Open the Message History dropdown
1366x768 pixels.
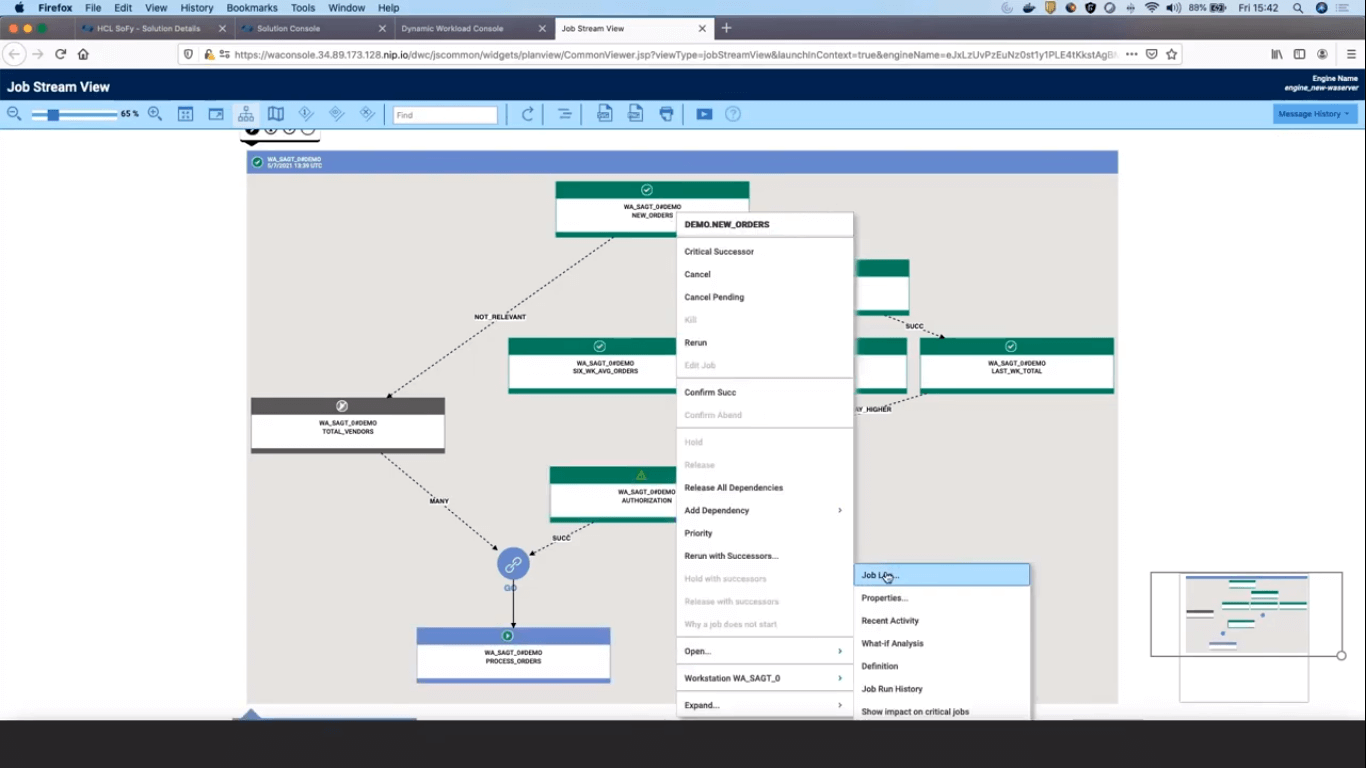click(x=1314, y=114)
